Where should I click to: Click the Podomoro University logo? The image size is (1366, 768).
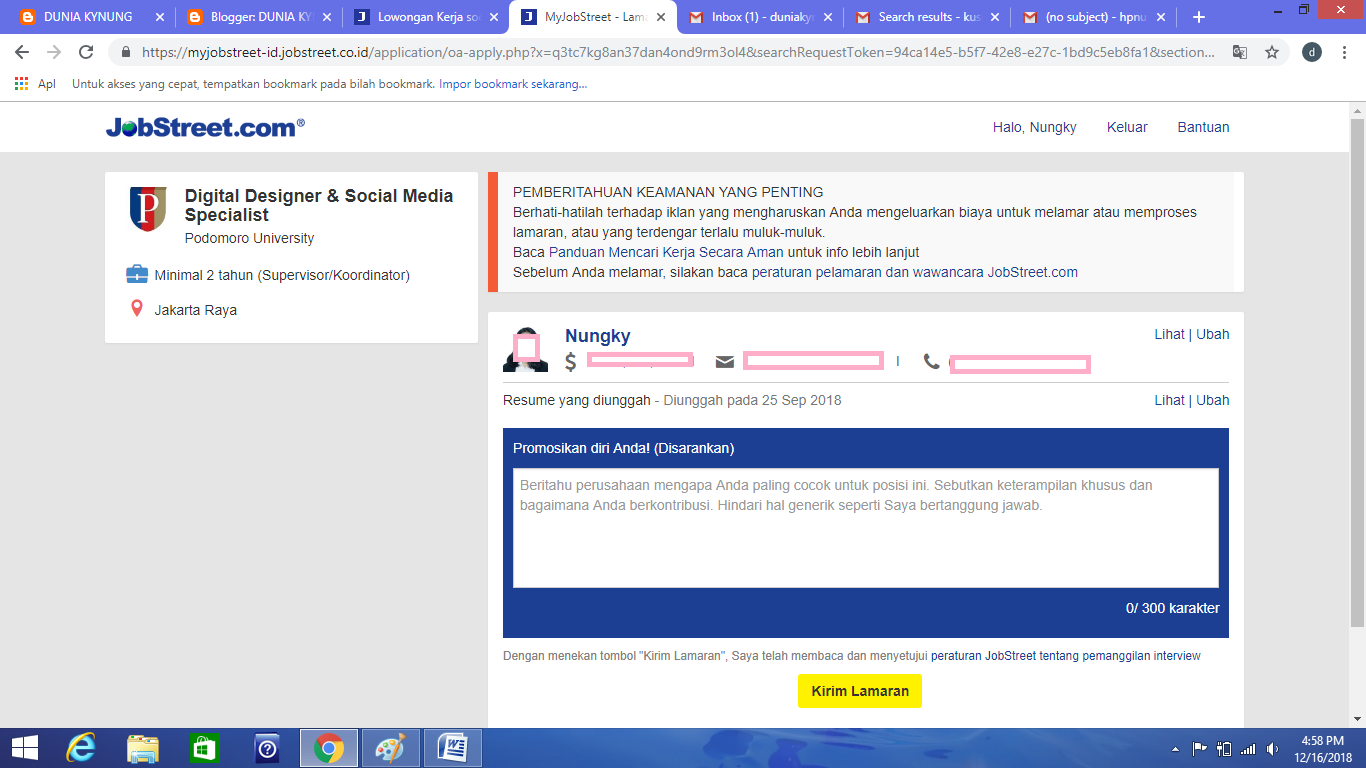[x=148, y=208]
